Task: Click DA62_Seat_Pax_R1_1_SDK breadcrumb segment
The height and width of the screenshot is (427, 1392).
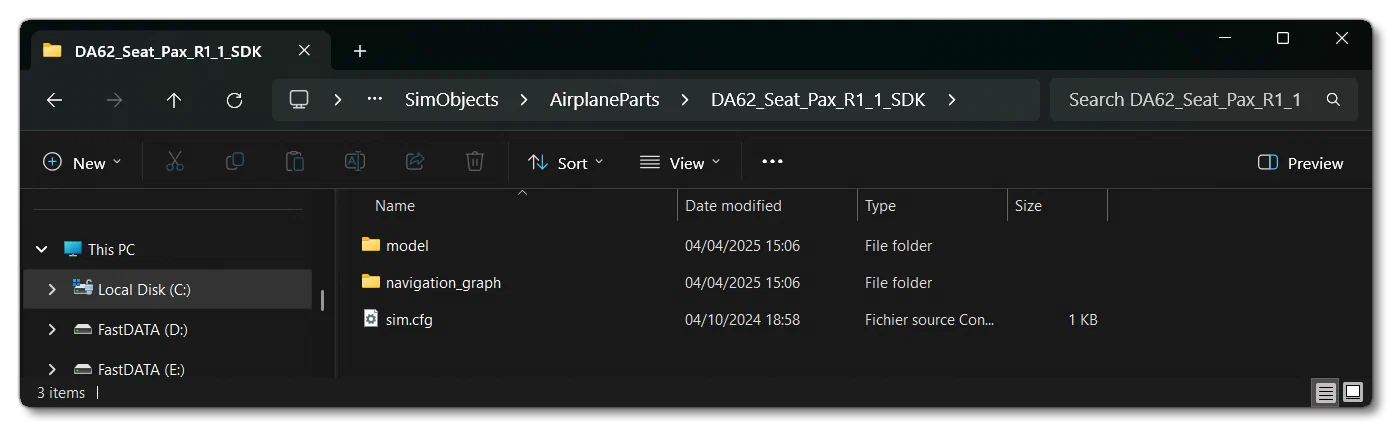Action: point(818,100)
